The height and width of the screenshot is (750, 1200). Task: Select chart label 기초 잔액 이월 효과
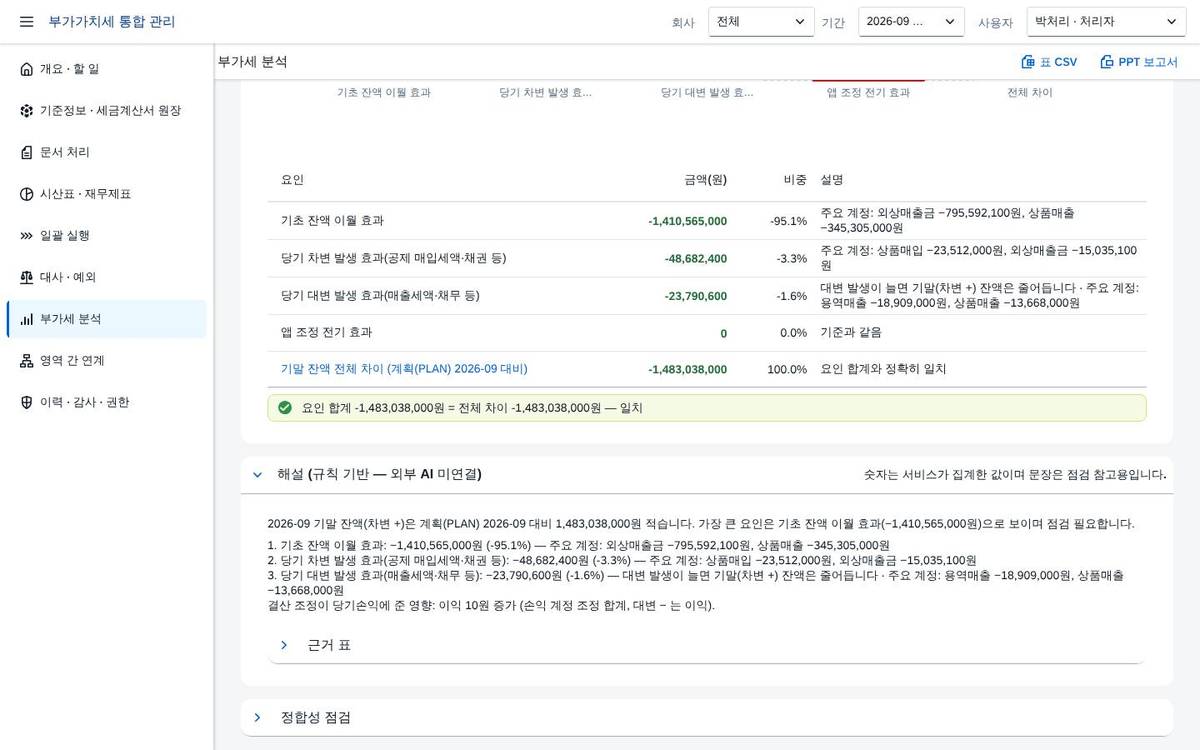[x=384, y=92]
